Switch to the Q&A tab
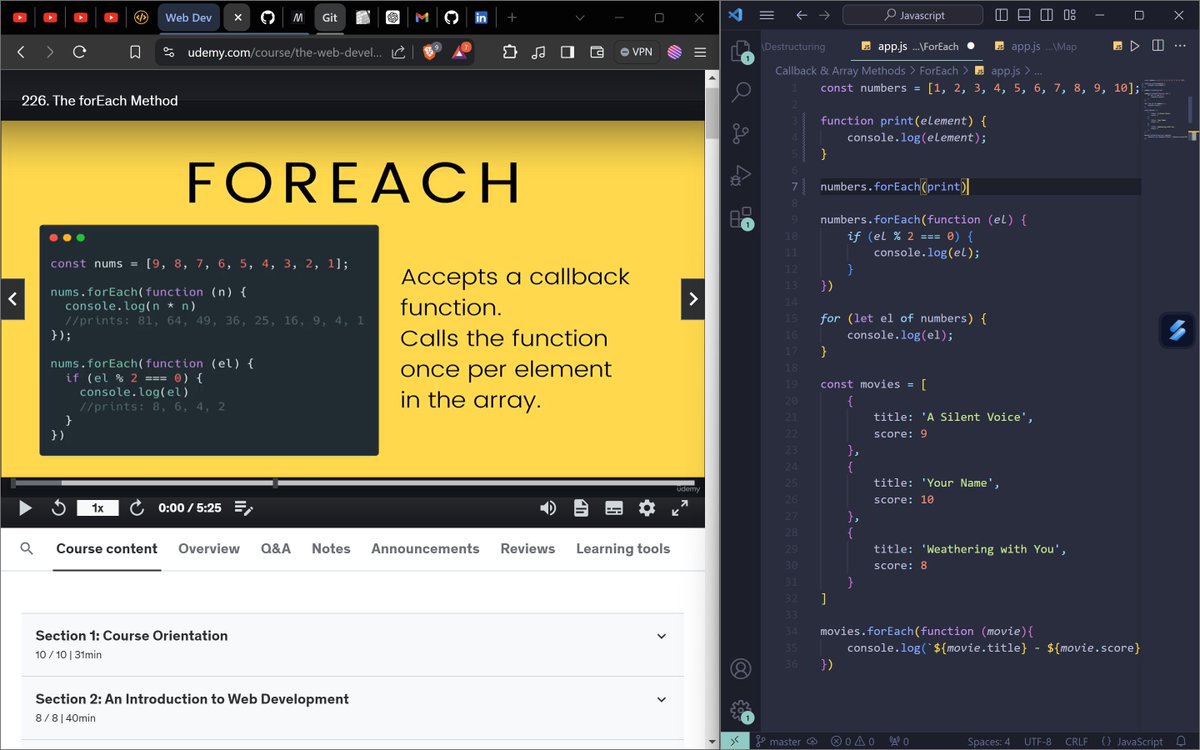Viewport: 1200px width, 750px height. pos(276,548)
